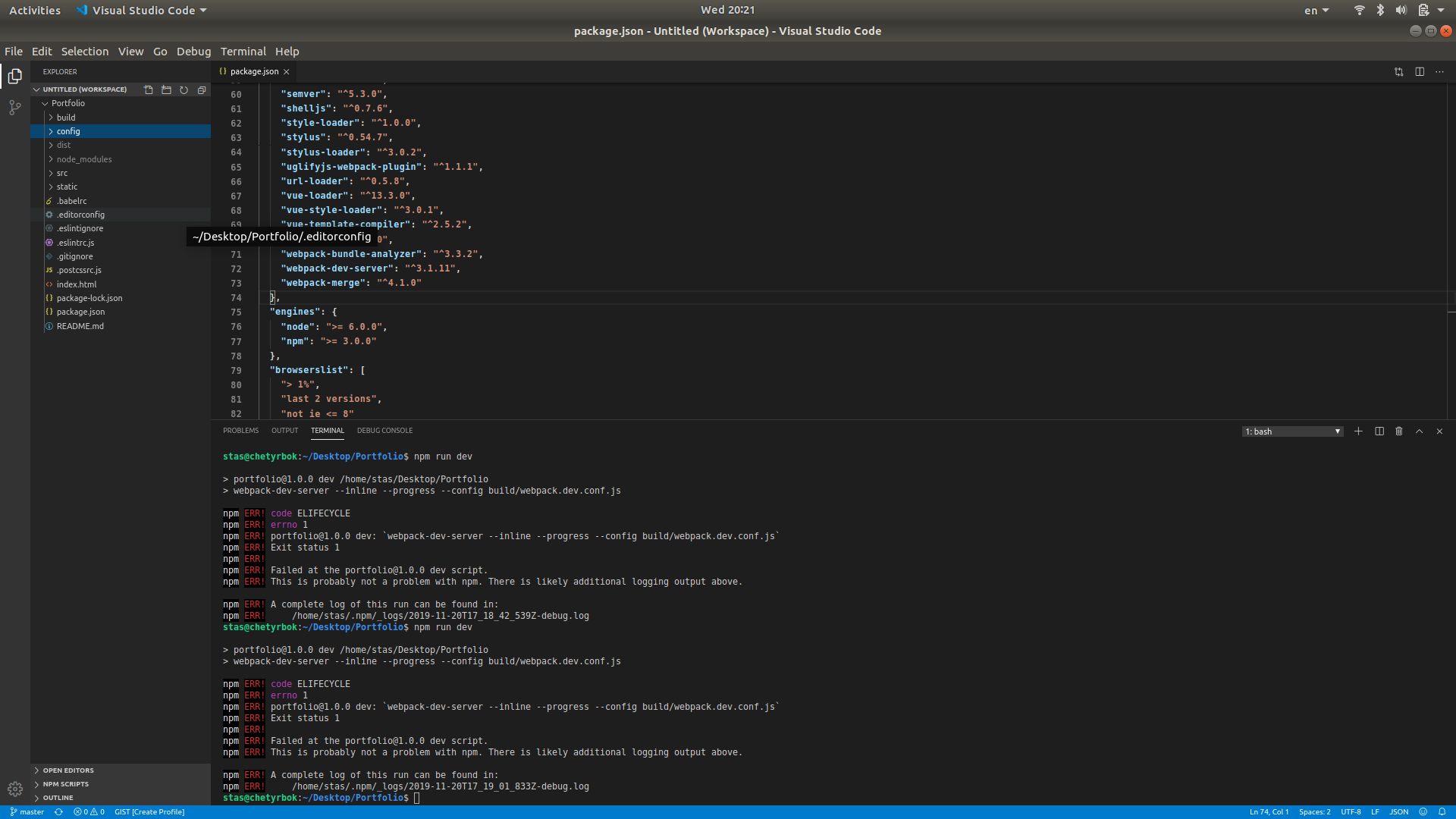Open the Help menu
The width and height of the screenshot is (1456, 819).
coord(287,52)
